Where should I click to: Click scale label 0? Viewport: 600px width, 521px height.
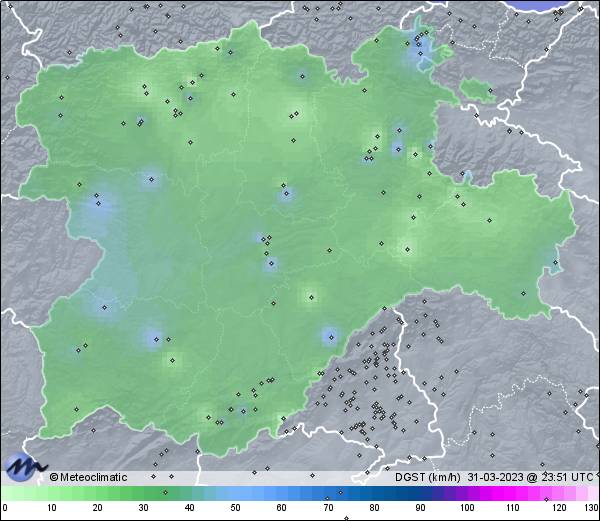point(5,508)
